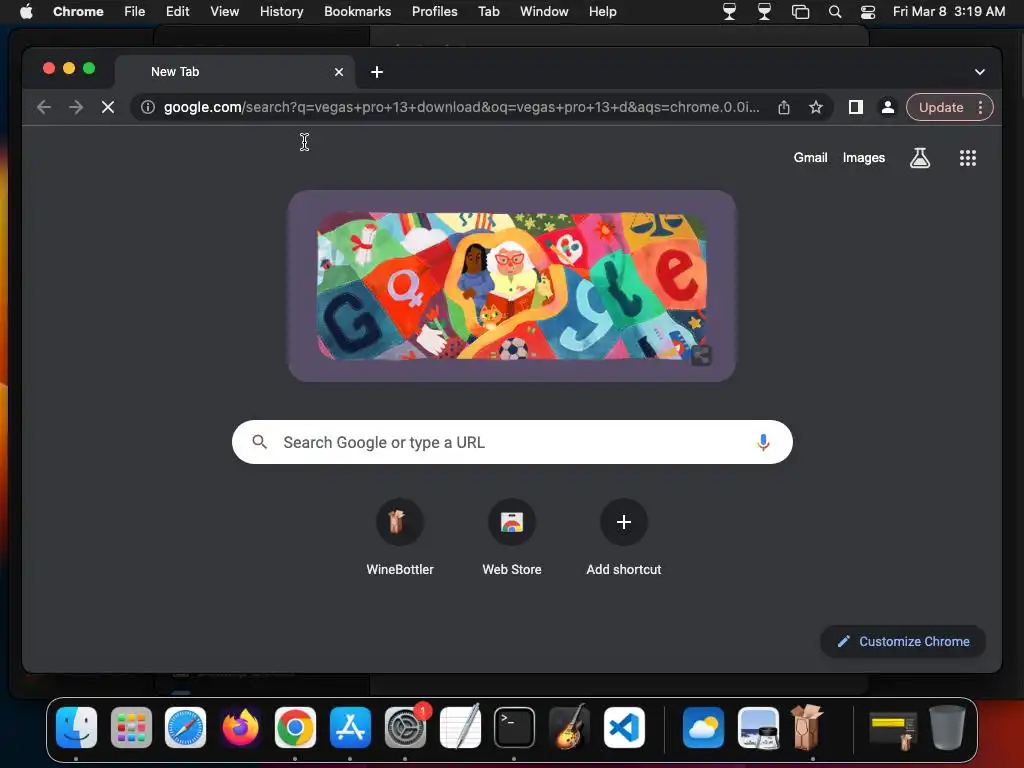This screenshot has width=1024, height=768.
Task: Launch Visual Studio Code from the Dock
Action: pos(624,727)
